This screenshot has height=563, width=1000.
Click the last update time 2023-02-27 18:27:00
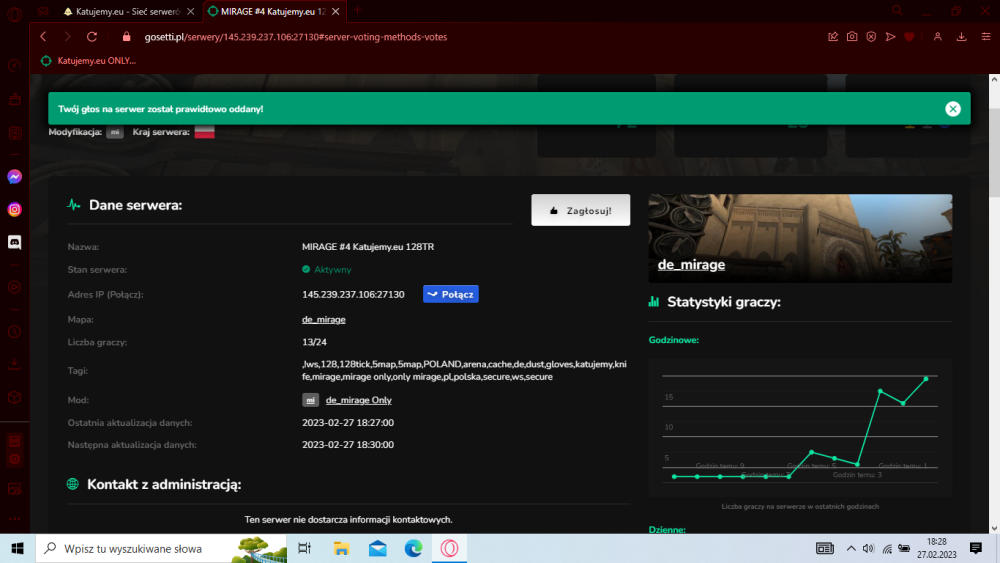tap(348, 423)
